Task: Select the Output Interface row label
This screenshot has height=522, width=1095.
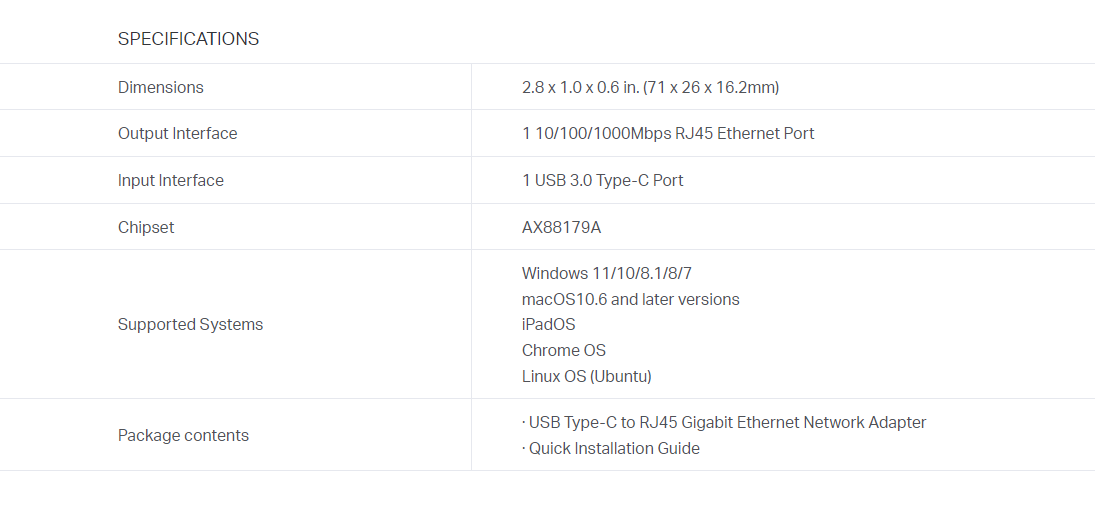Action: point(177,133)
